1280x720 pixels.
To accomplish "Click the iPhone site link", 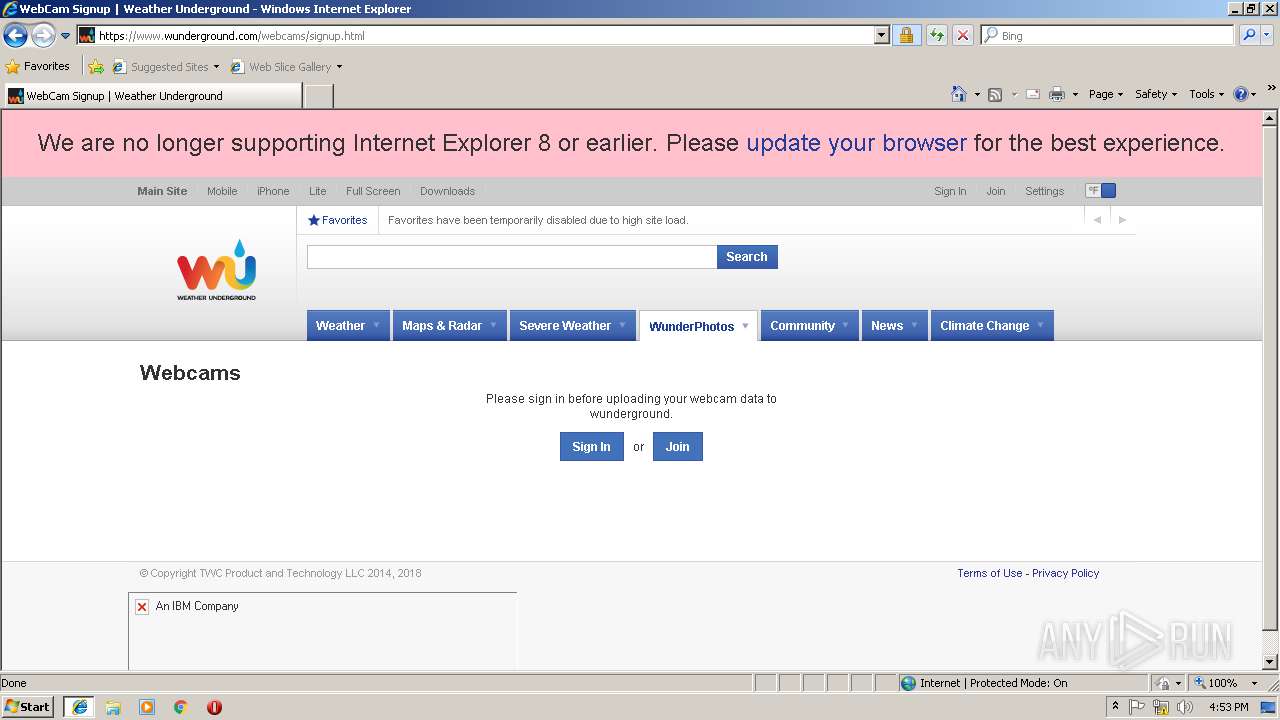I will 273,191.
